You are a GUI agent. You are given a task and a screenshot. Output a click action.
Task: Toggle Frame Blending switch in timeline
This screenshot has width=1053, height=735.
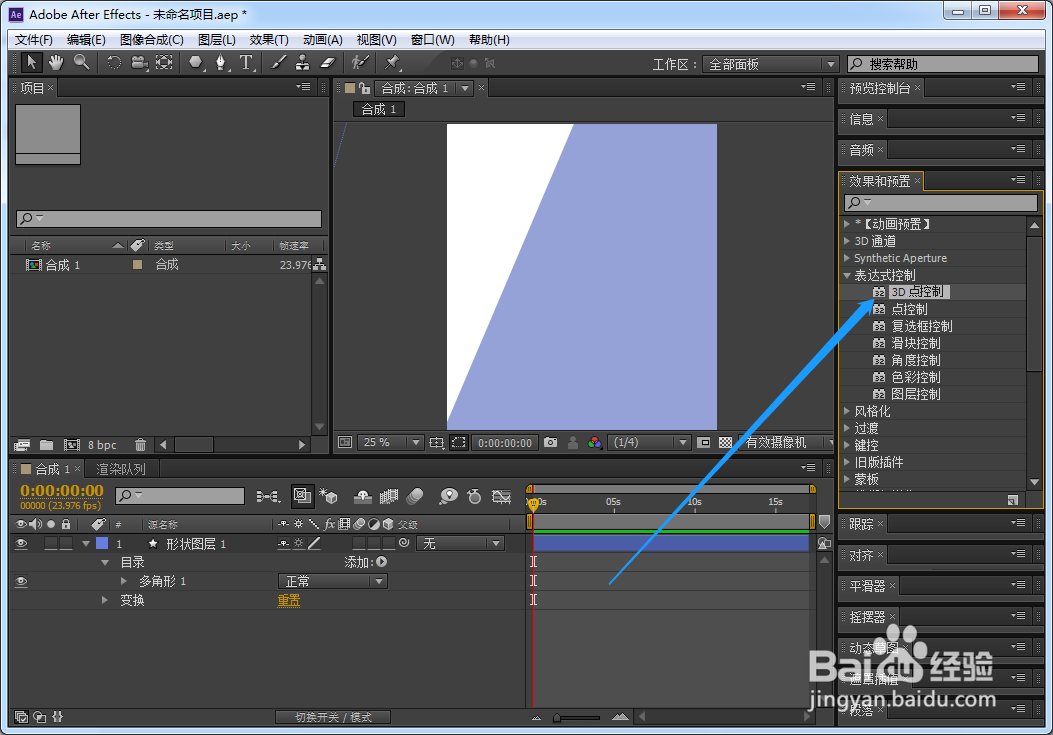(389, 496)
